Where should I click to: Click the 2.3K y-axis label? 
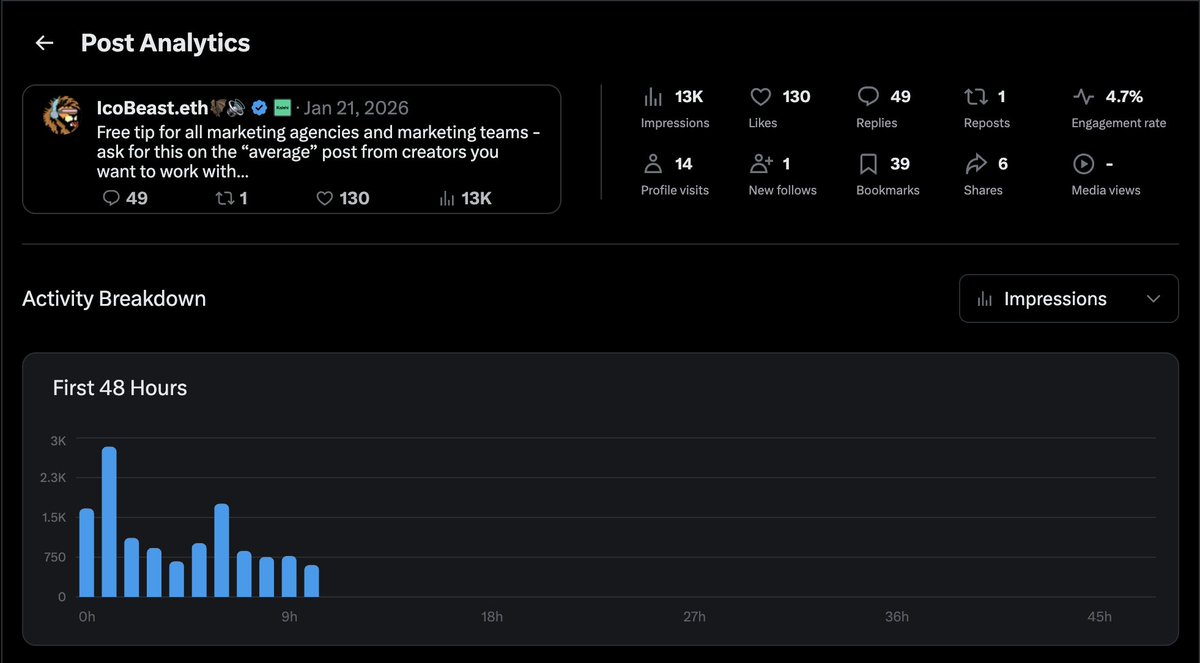53,478
